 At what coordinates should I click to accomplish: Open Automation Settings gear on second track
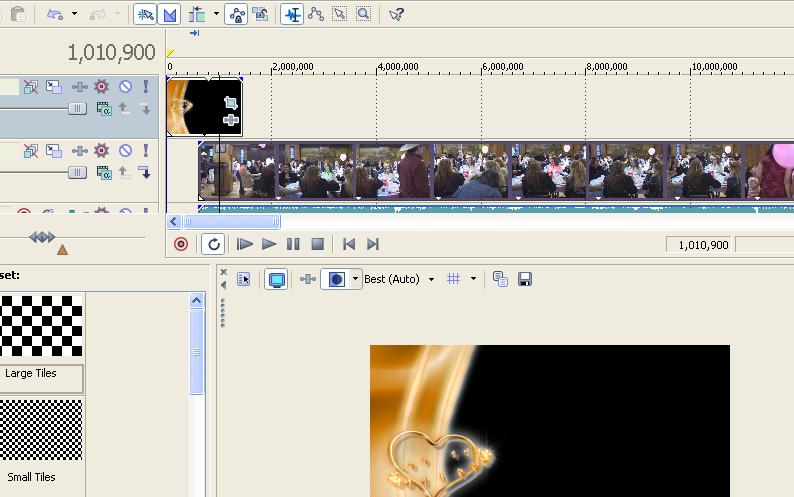(101, 151)
